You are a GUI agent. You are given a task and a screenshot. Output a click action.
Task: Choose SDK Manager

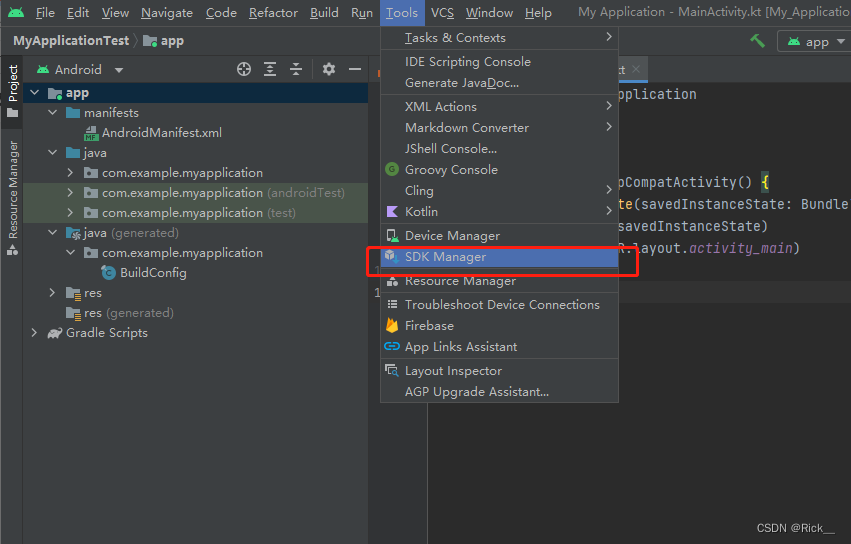[499, 257]
